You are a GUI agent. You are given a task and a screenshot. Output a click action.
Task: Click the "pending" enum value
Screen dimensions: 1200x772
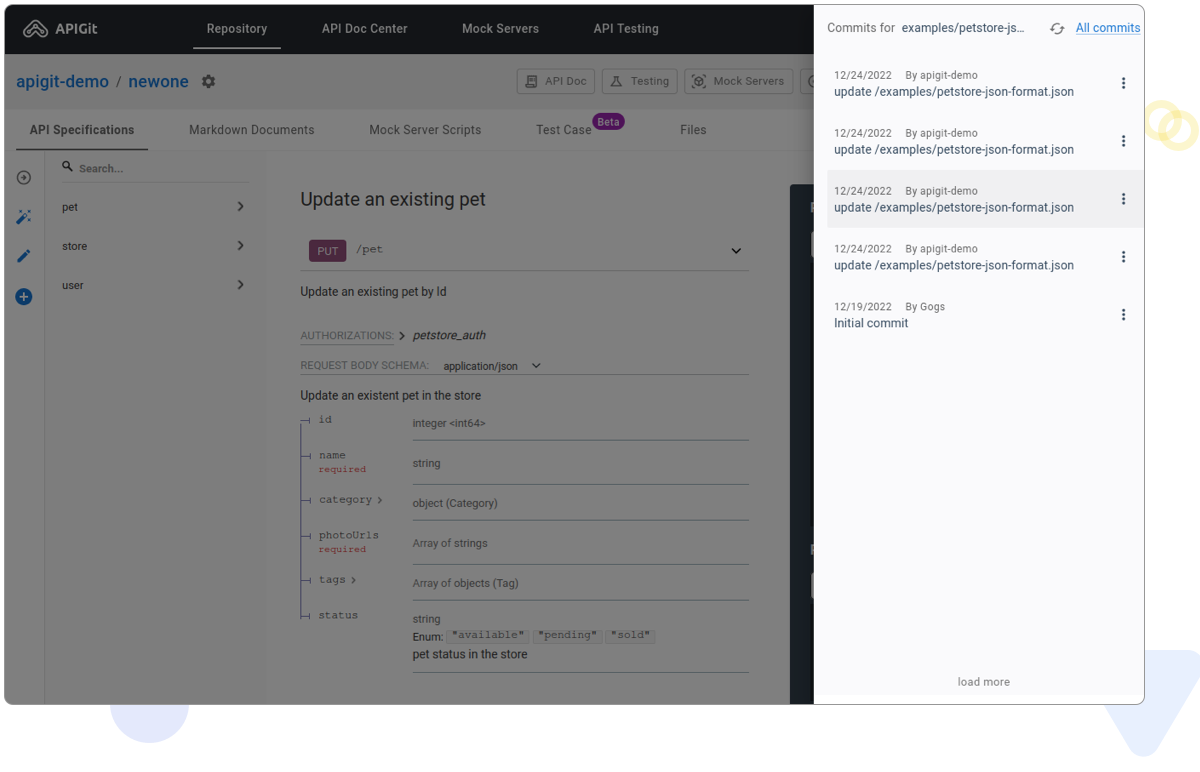tap(568, 635)
